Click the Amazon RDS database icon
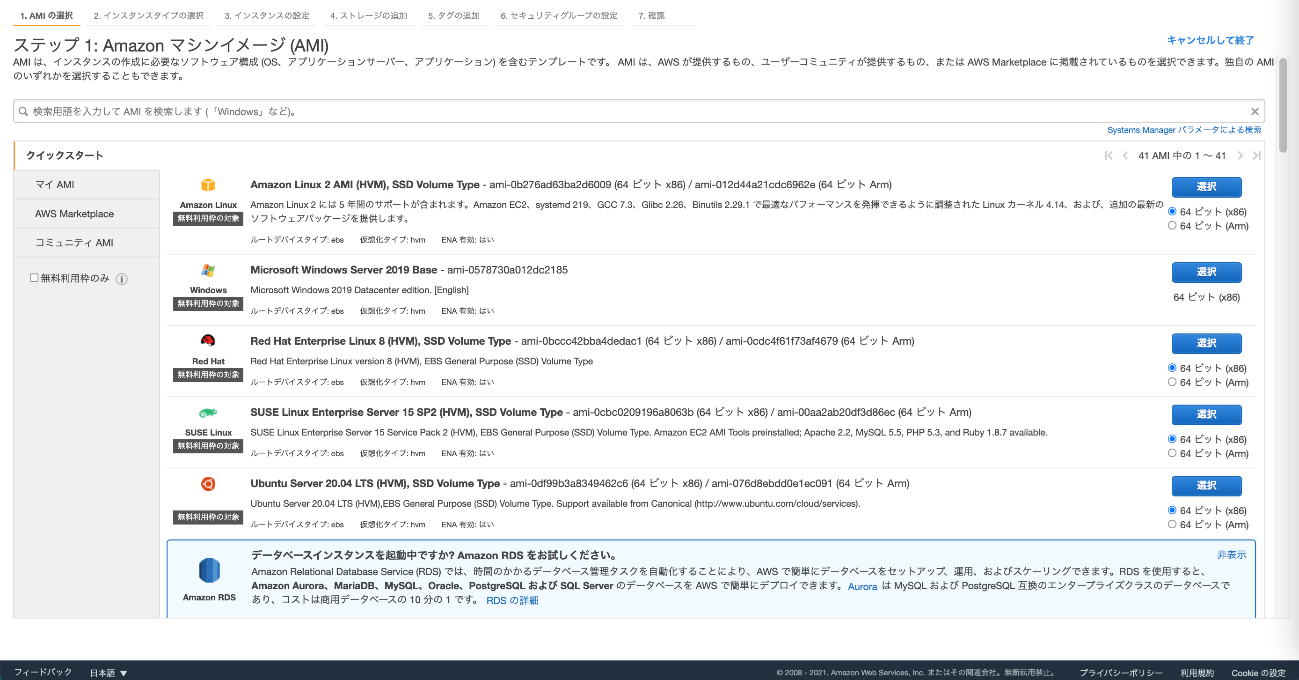Viewport: 1299px width, 680px height. 208,571
